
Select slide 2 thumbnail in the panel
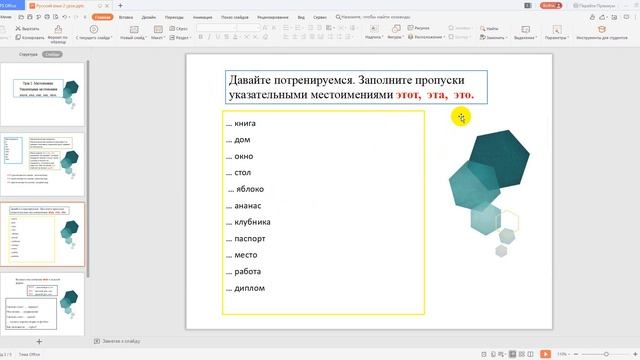(x=42, y=164)
